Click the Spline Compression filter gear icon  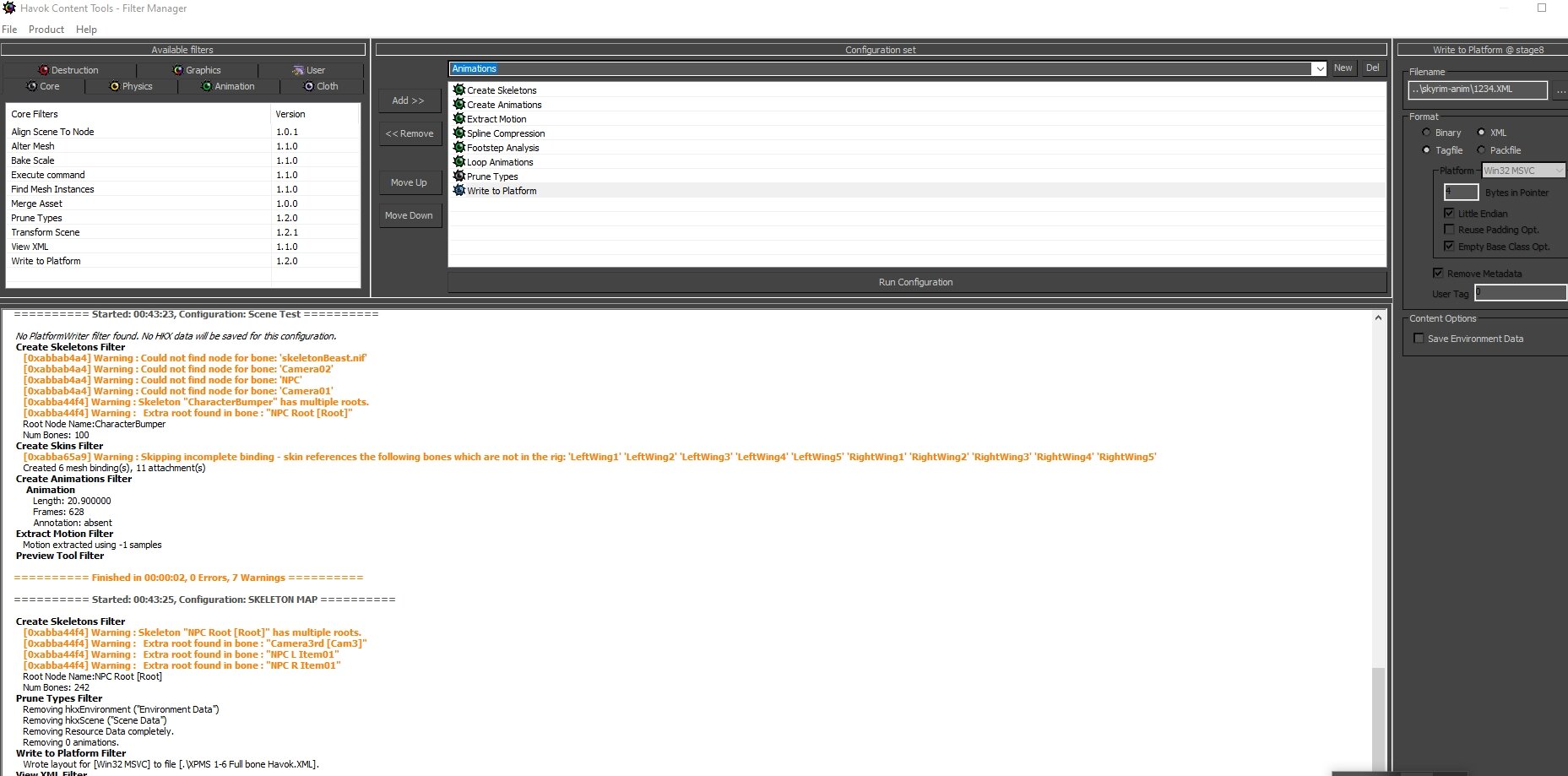[x=459, y=133]
